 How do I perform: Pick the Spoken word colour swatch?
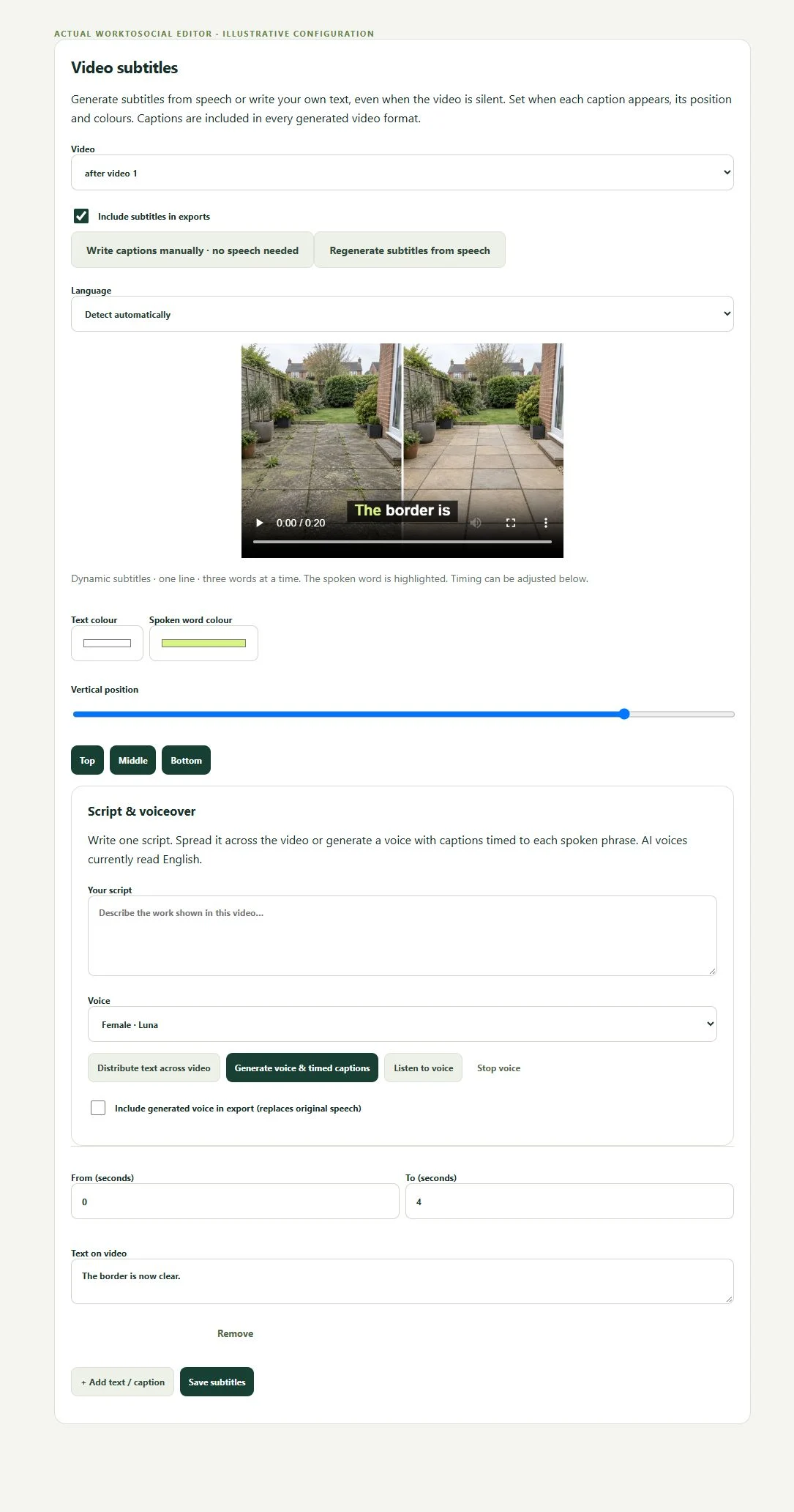(203, 644)
